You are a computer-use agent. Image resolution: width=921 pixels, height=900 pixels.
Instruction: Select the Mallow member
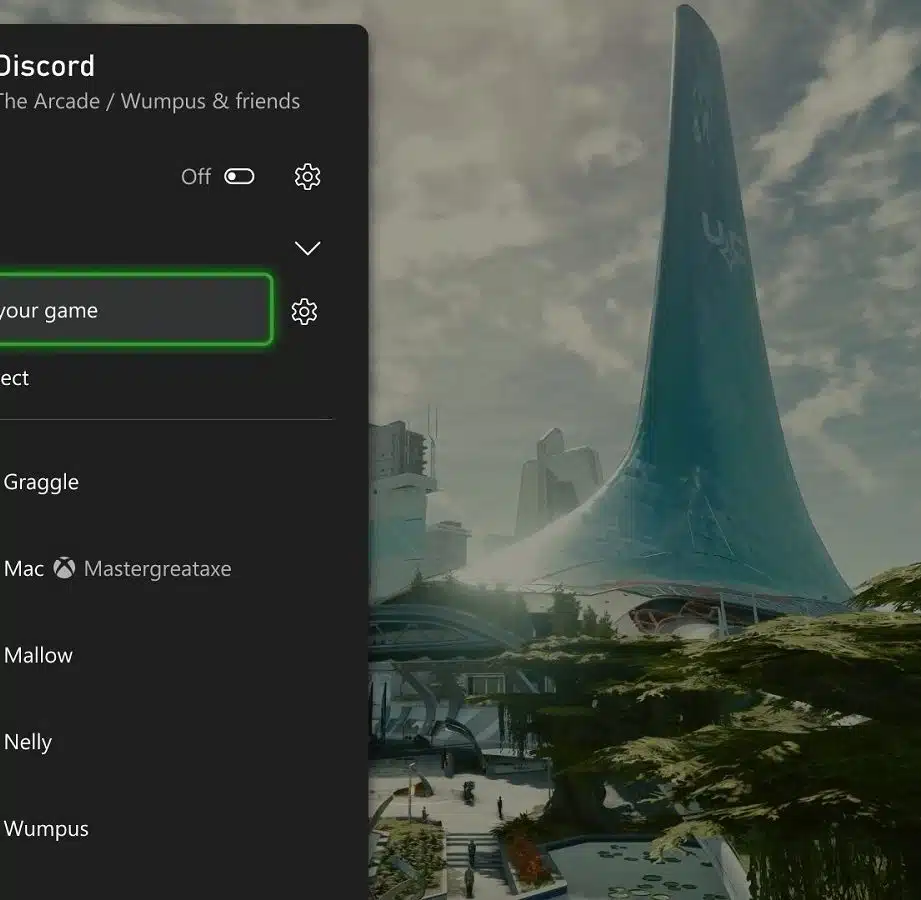(x=38, y=655)
